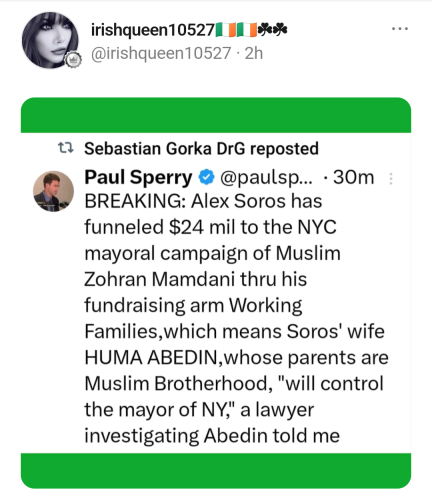
Task: Click the HUMA ABEDIN line of the tweet
Action: (236, 357)
